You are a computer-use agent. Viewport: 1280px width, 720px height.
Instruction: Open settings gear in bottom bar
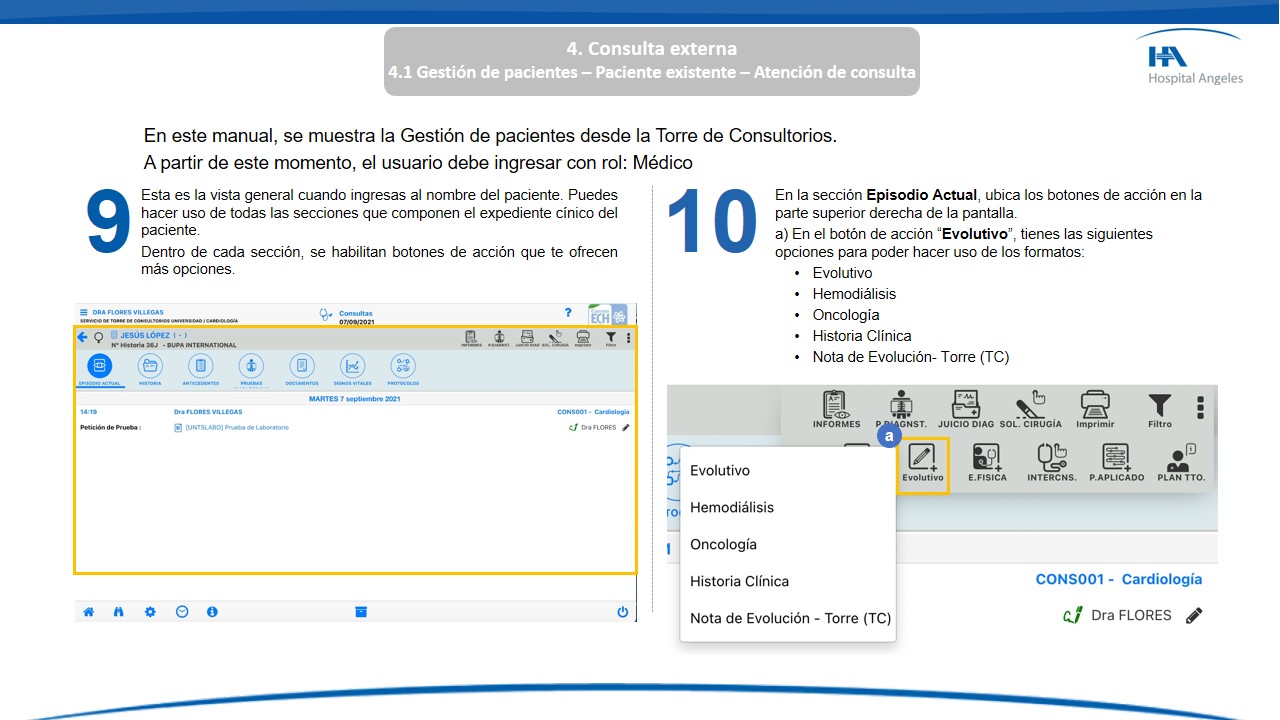coord(150,612)
